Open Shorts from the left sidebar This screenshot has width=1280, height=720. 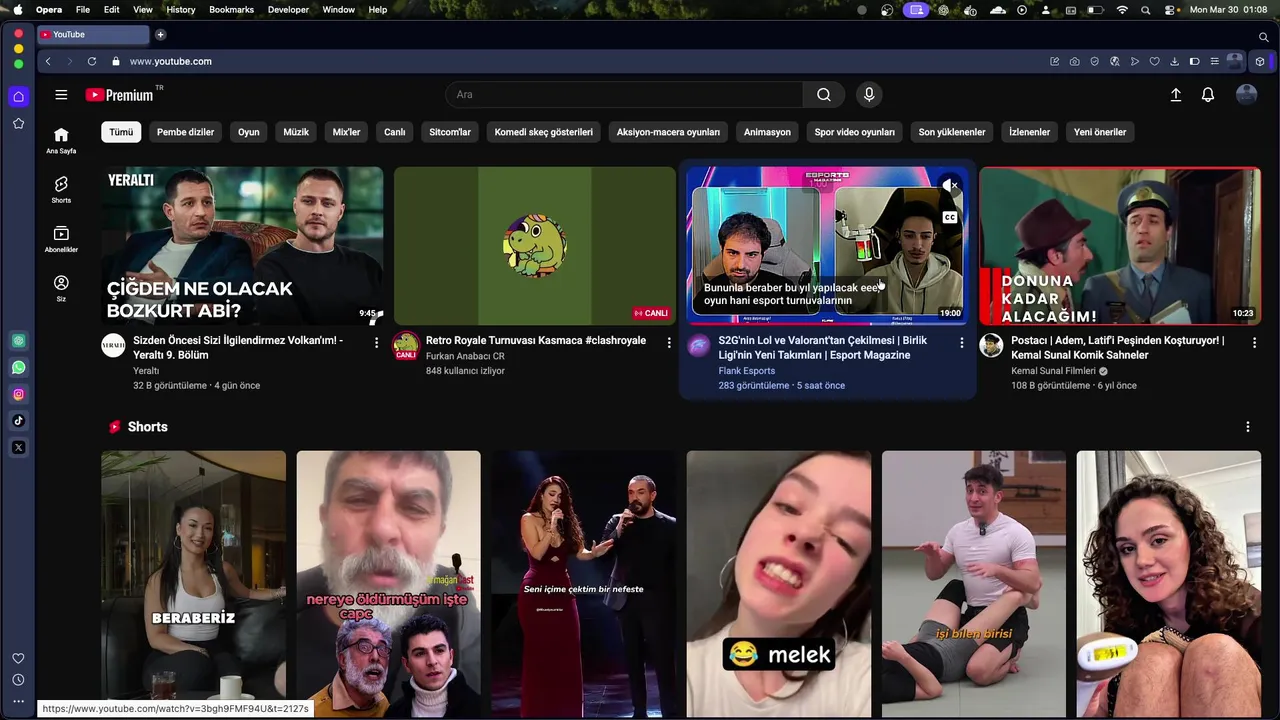(x=61, y=190)
